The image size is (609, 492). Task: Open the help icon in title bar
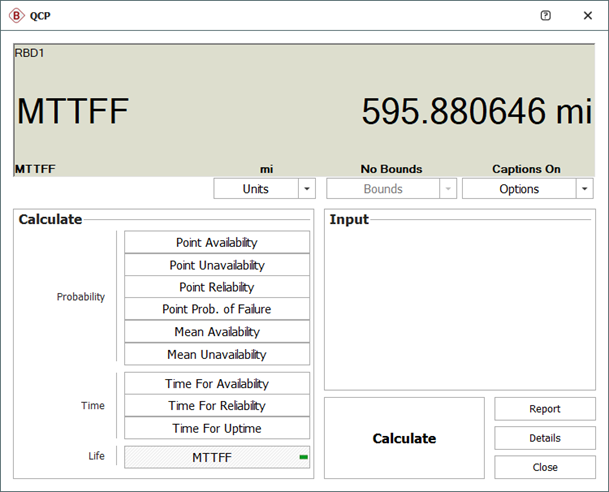pos(545,16)
